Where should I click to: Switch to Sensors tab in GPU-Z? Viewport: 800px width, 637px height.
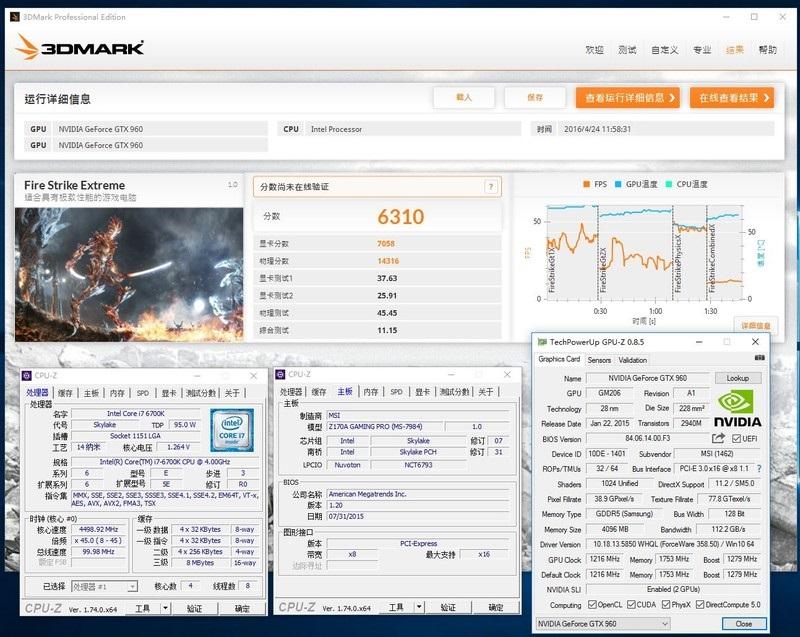point(599,360)
